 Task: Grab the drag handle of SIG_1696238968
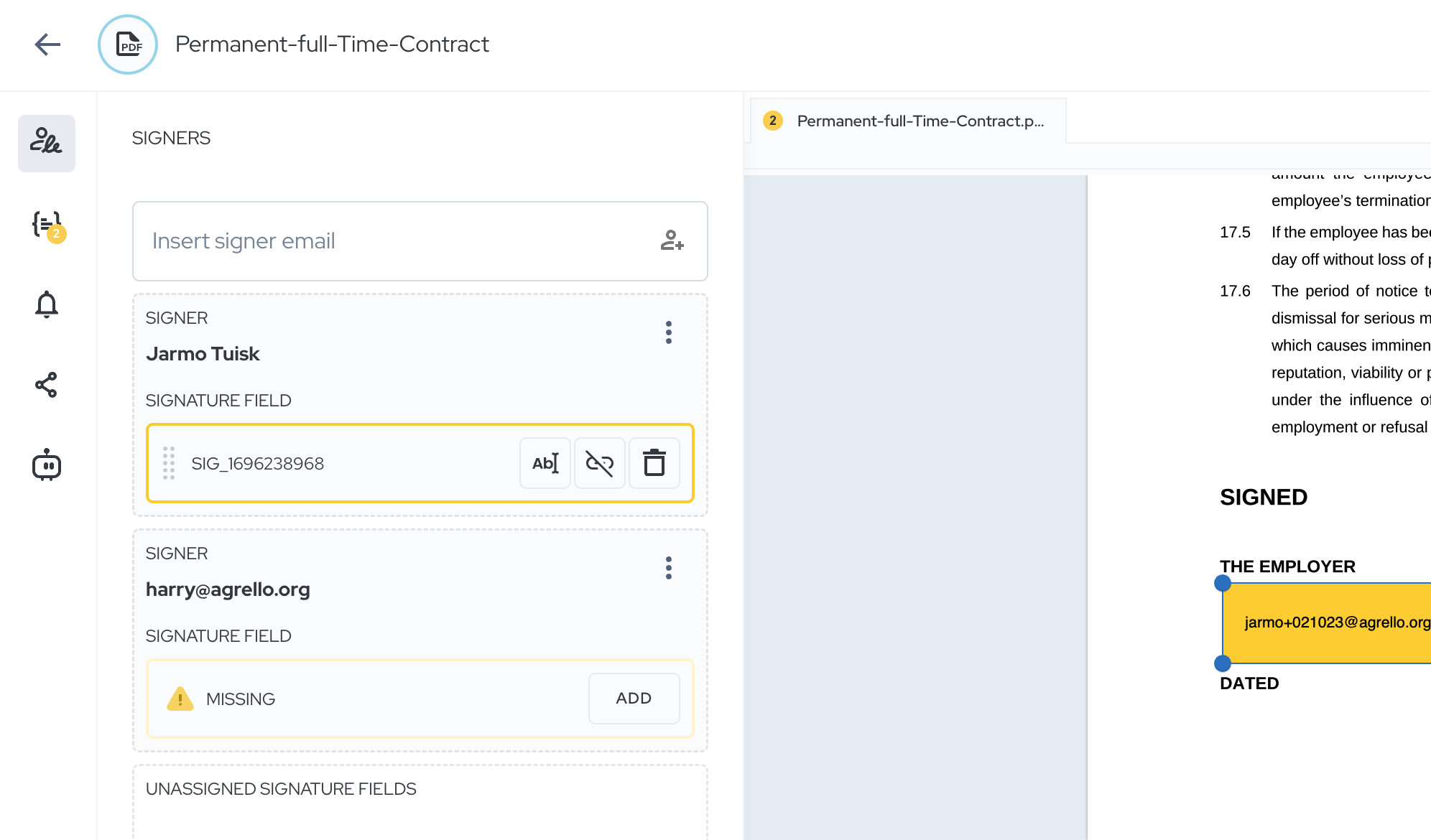[x=169, y=463]
